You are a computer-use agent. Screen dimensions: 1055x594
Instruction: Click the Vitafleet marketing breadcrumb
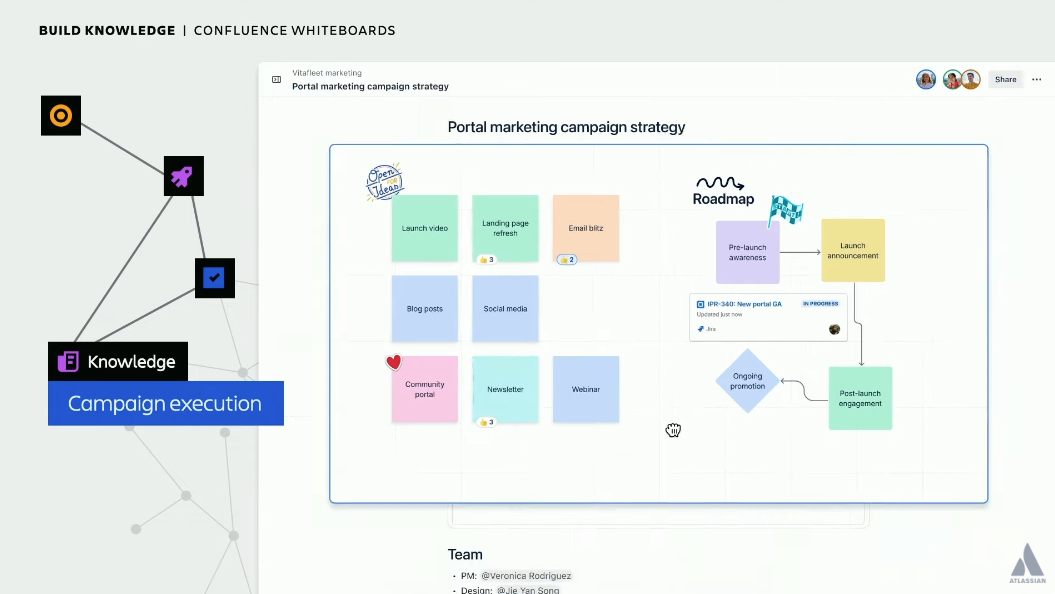click(327, 73)
